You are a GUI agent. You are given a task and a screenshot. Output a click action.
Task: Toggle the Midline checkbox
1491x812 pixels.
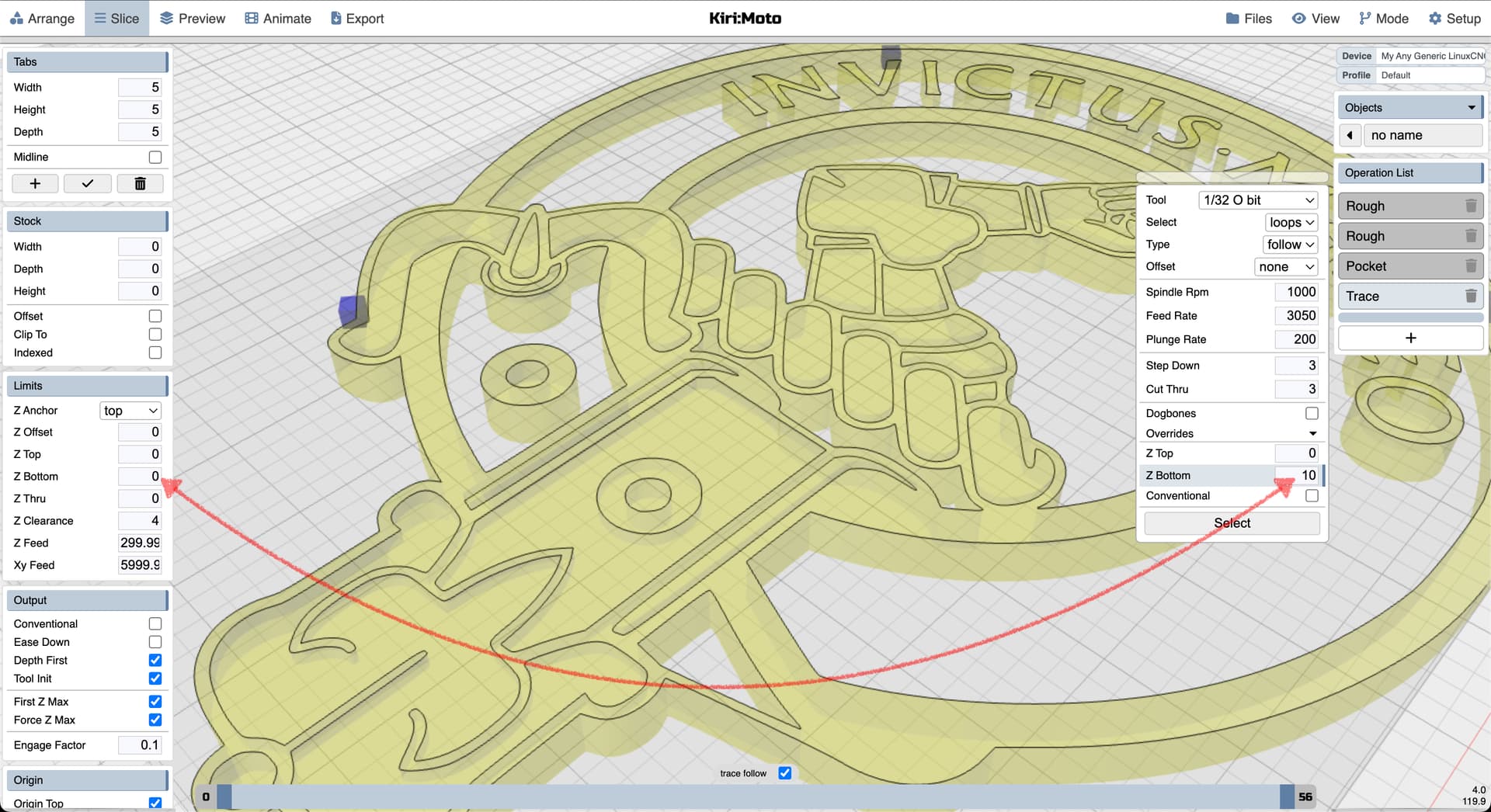[x=155, y=157]
